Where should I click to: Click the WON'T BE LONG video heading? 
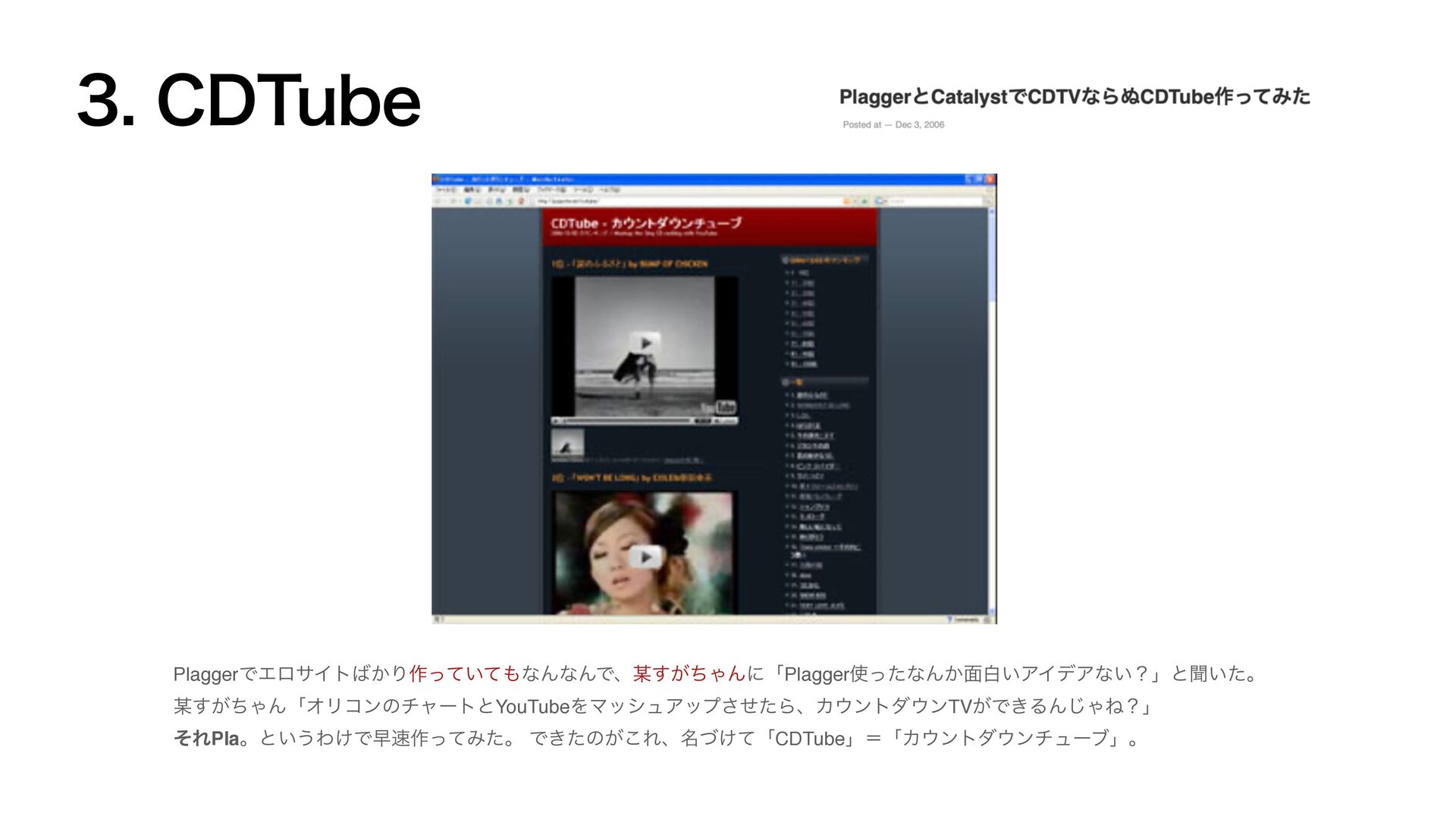(632, 479)
